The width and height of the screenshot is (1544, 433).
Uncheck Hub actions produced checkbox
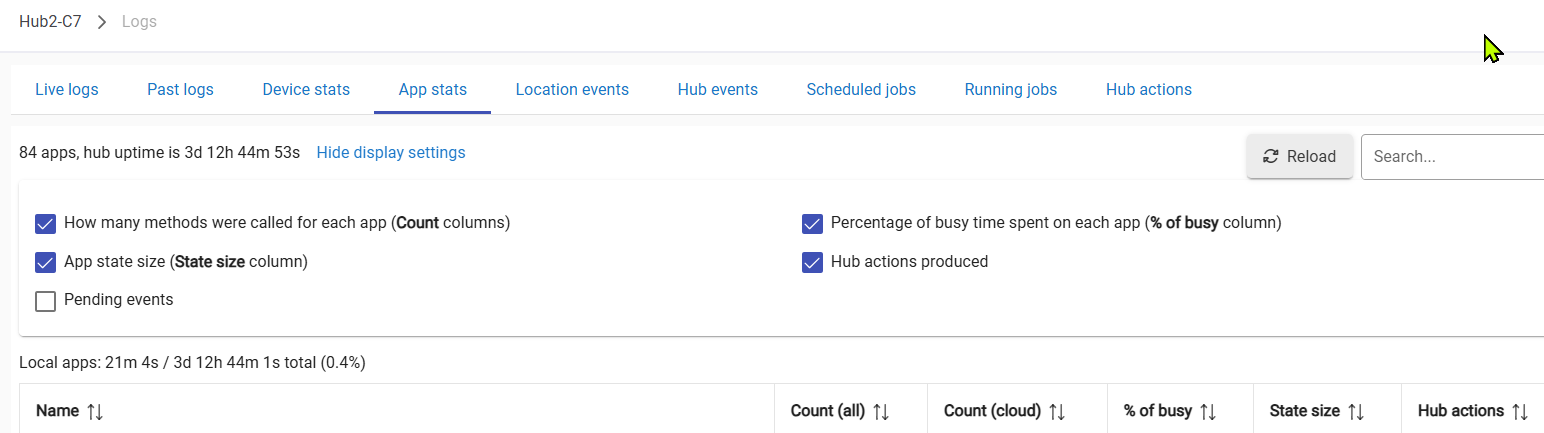tap(812, 262)
